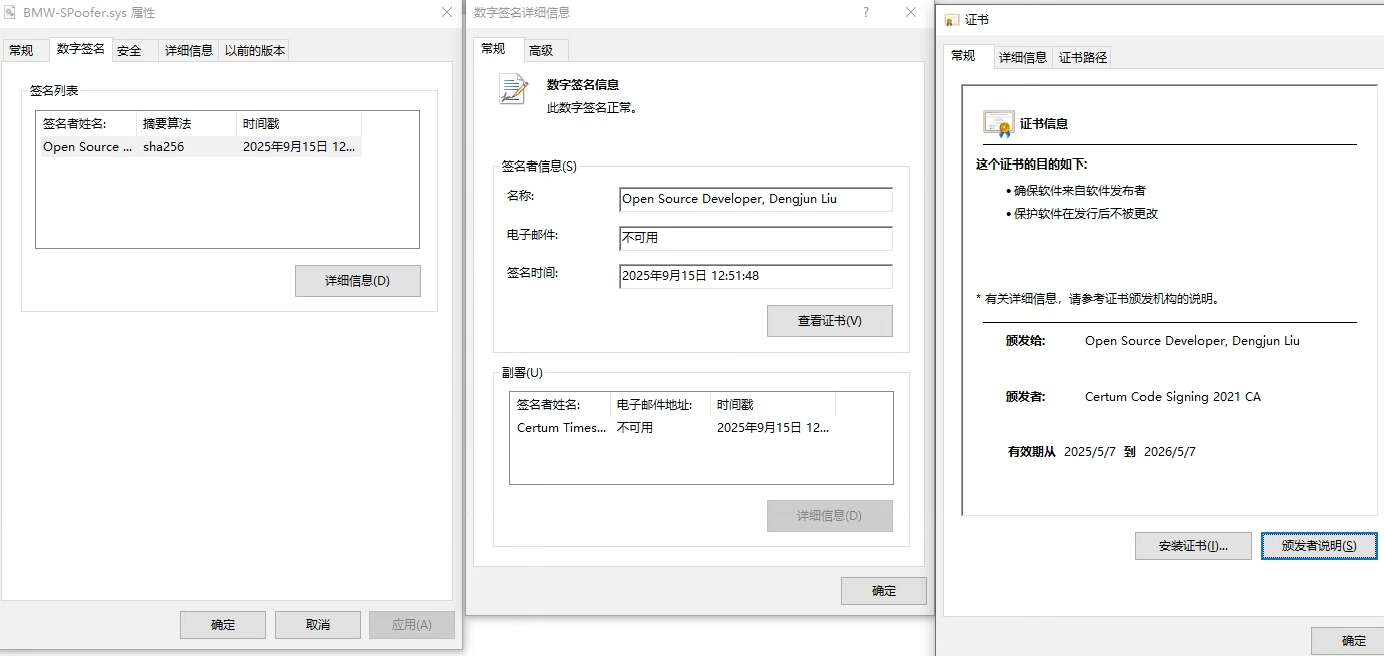Switch to 以前的版本 tab
The height and width of the screenshot is (656, 1384).
[254, 50]
